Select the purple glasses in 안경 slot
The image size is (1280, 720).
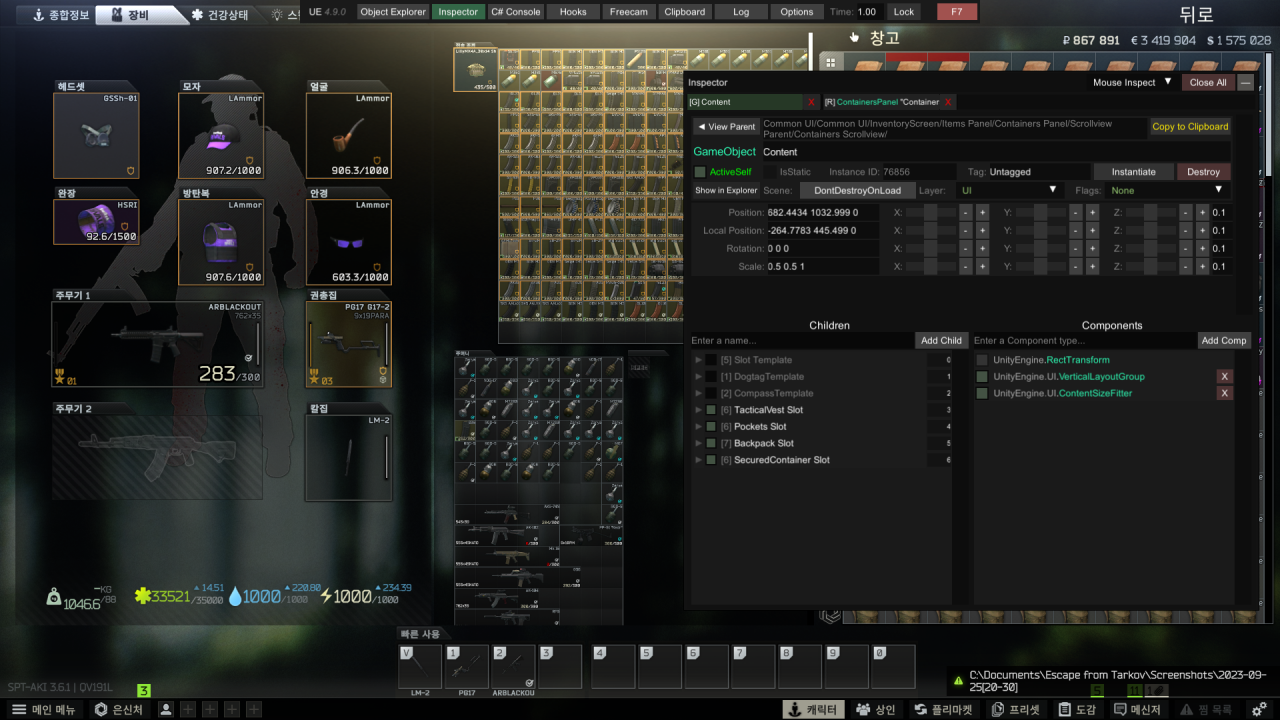[x=348, y=241]
